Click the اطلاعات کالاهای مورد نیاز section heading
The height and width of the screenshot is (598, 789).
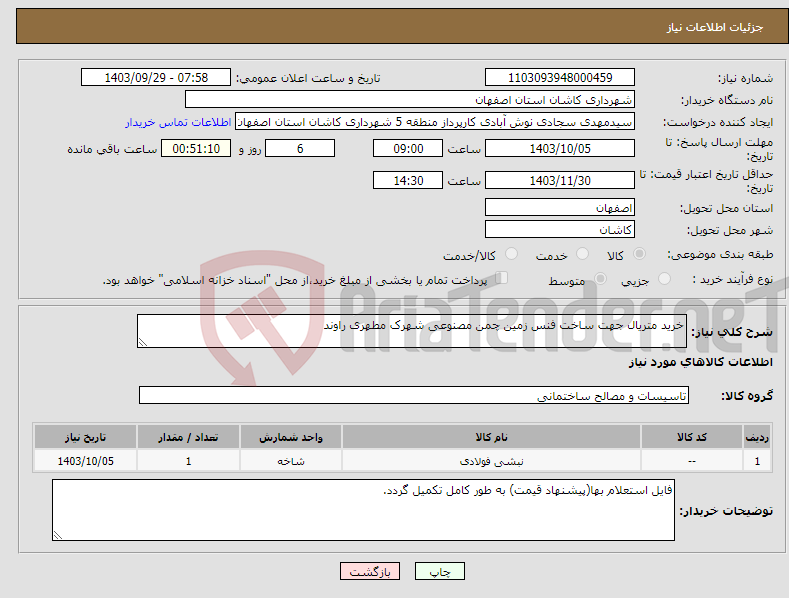coord(700,362)
